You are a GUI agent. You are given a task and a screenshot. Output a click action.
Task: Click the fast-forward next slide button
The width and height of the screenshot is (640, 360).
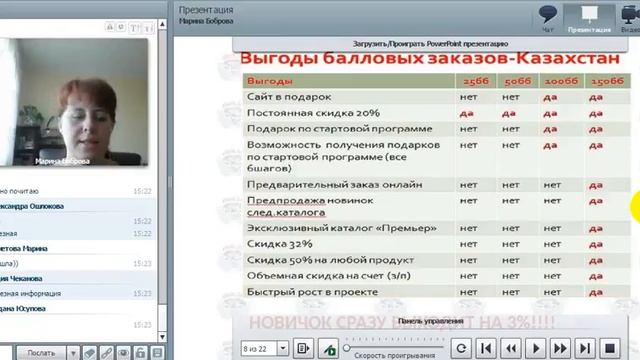click(x=560, y=349)
